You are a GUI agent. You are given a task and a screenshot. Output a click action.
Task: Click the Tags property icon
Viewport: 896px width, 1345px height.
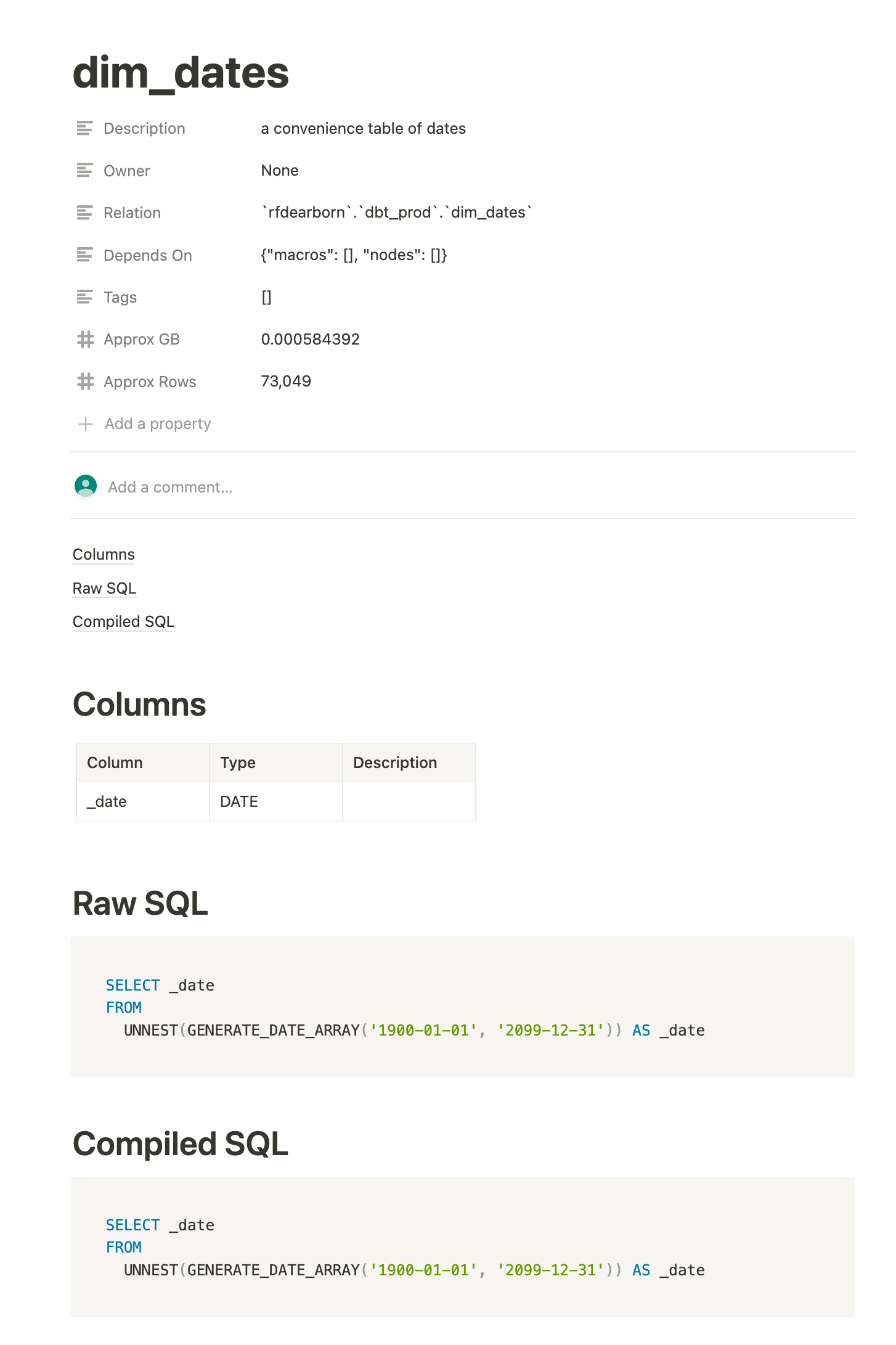84,297
